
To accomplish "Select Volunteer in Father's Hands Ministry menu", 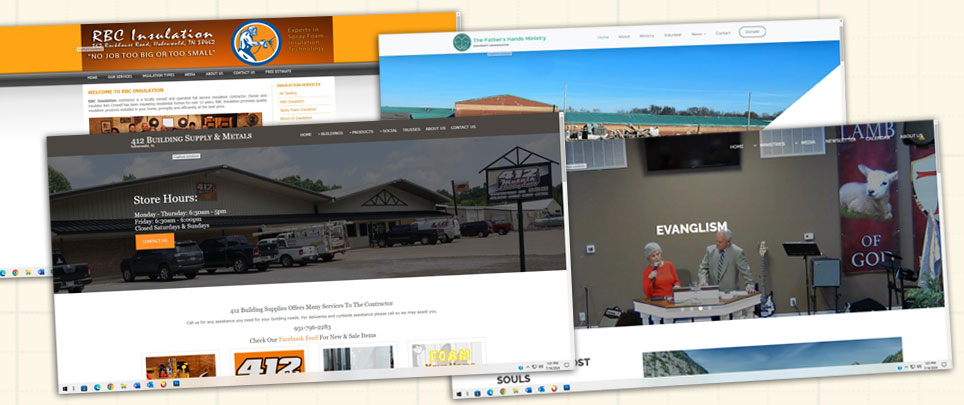I will (x=672, y=35).
